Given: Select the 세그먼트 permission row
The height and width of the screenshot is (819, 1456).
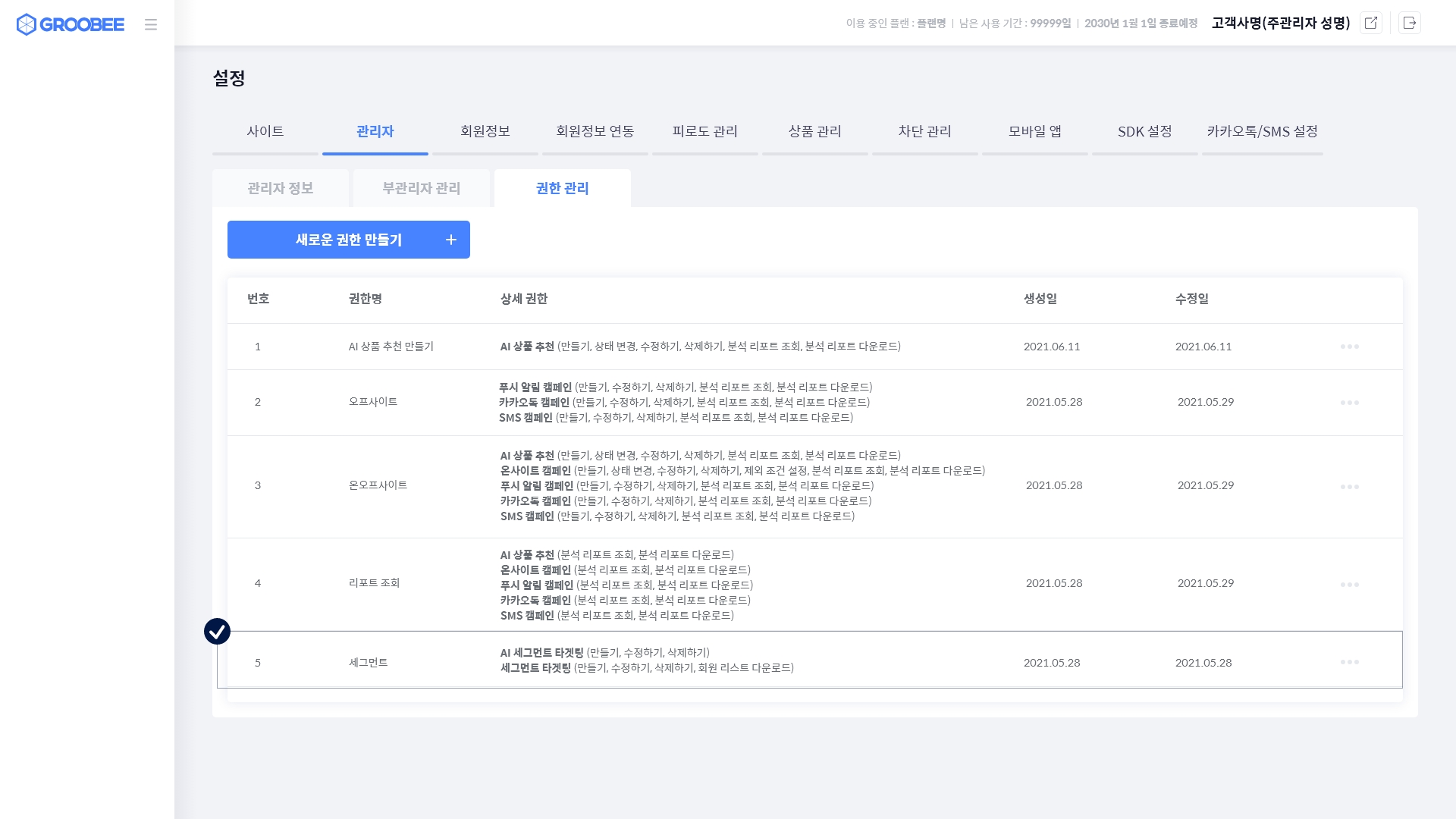Looking at the screenshot, I should 368,663.
